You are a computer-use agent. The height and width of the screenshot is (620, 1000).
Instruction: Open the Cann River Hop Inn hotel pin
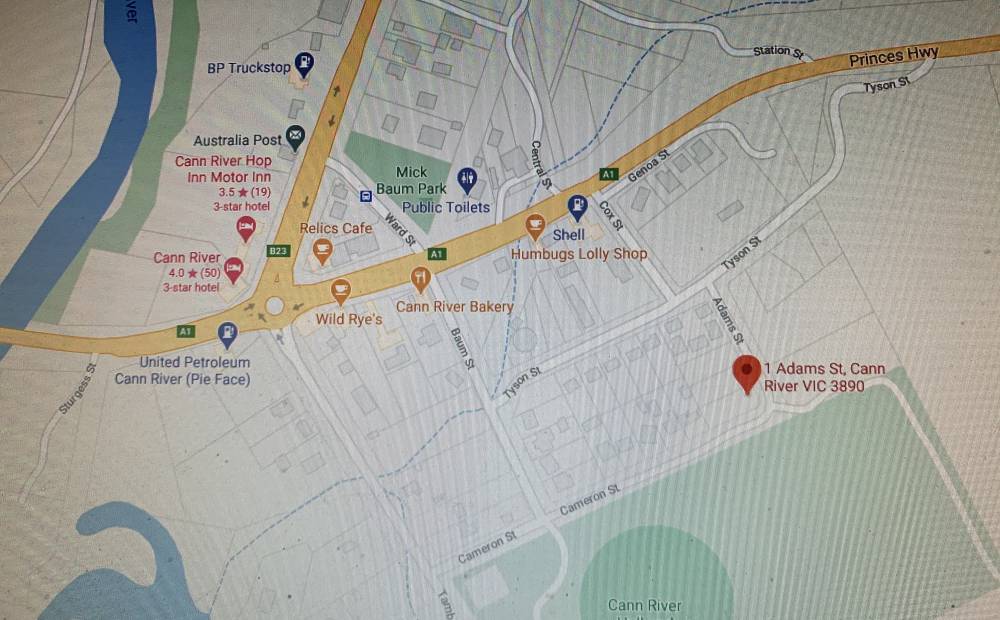pyautogui.click(x=246, y=228)
